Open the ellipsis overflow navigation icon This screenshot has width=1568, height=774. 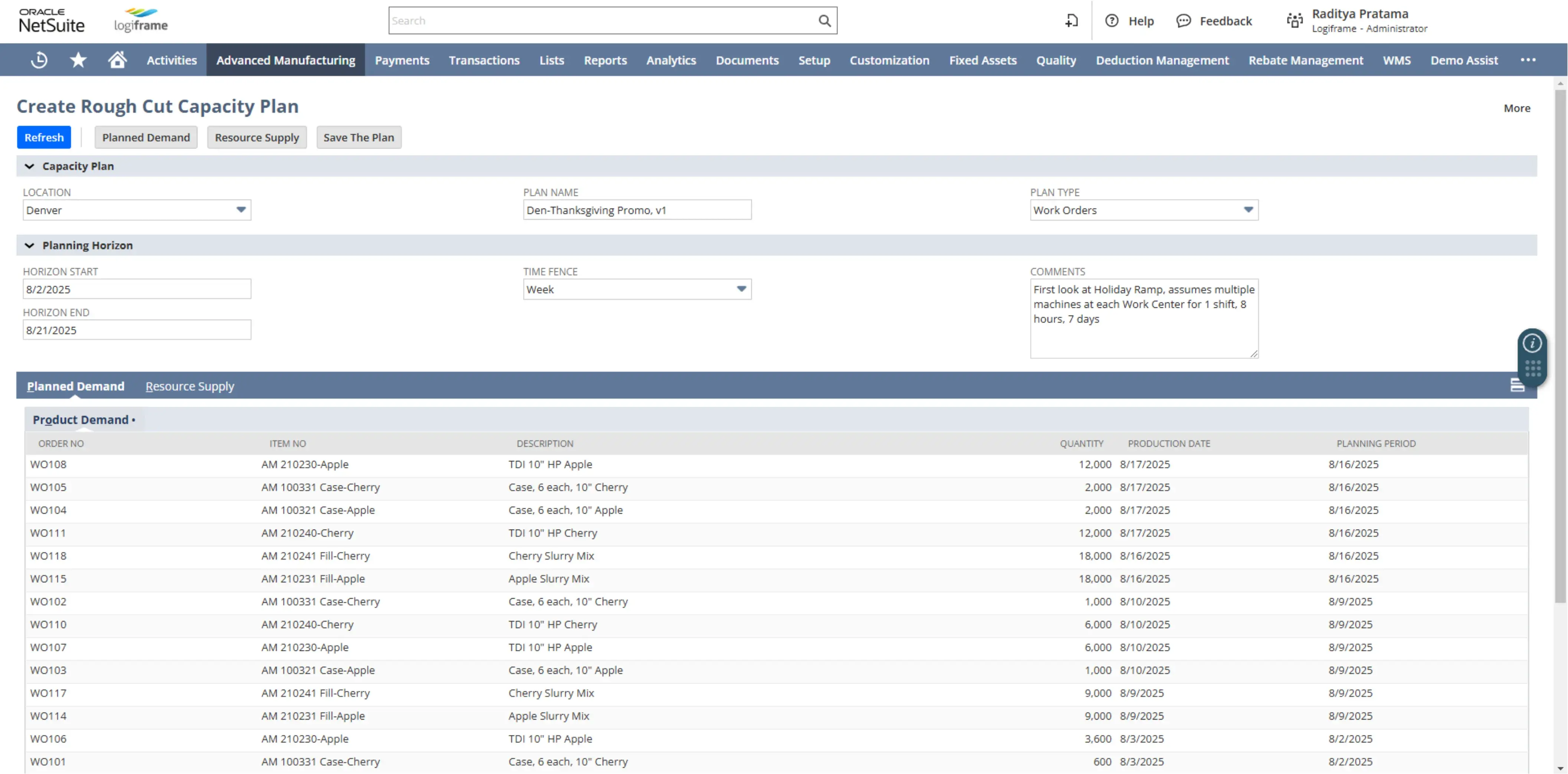click(x=1529, y=60)
